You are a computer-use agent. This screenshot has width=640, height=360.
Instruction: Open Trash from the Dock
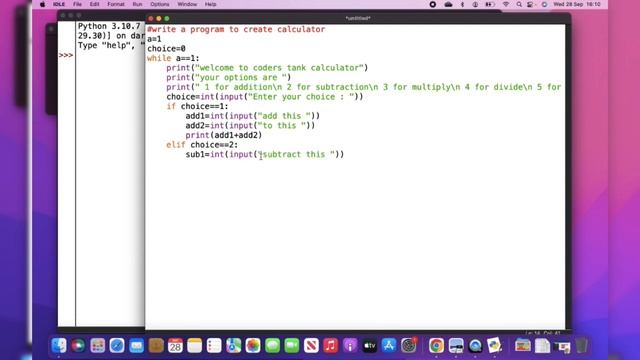[x=582, y=346]
